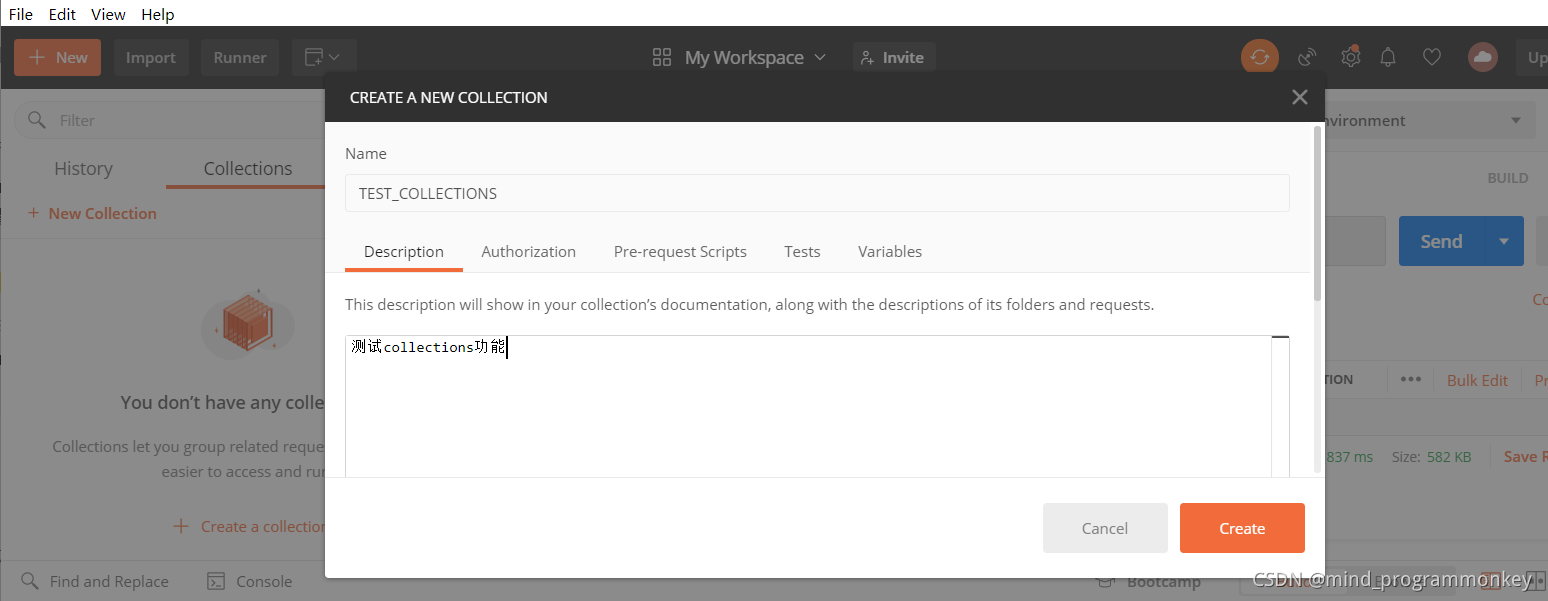This screenshot has width=1548, height=601.
Task: Open the Help menu
Action: [x=158, y=14]
